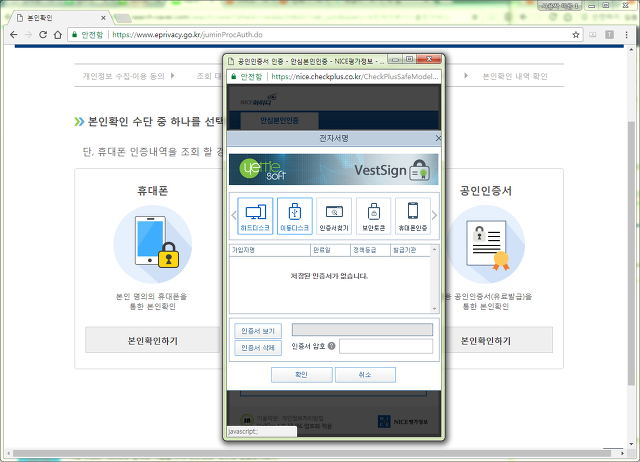Select the 하드디스크 storage icon
This screenshot has width=640, height=462.
tap(255, 216)
